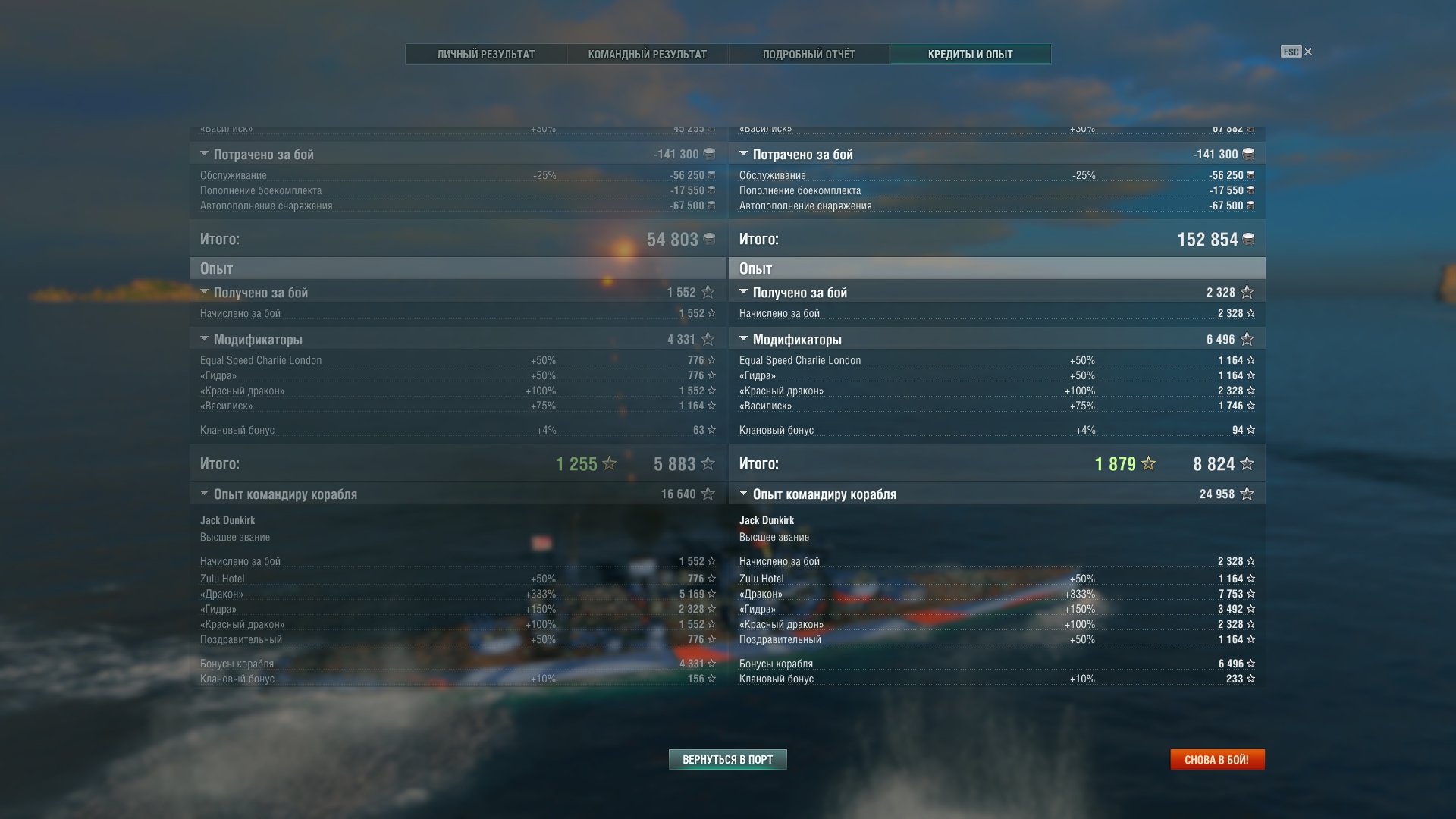
Task: Open the Подробный отчёт tab
Action: (x=808, y=54)
